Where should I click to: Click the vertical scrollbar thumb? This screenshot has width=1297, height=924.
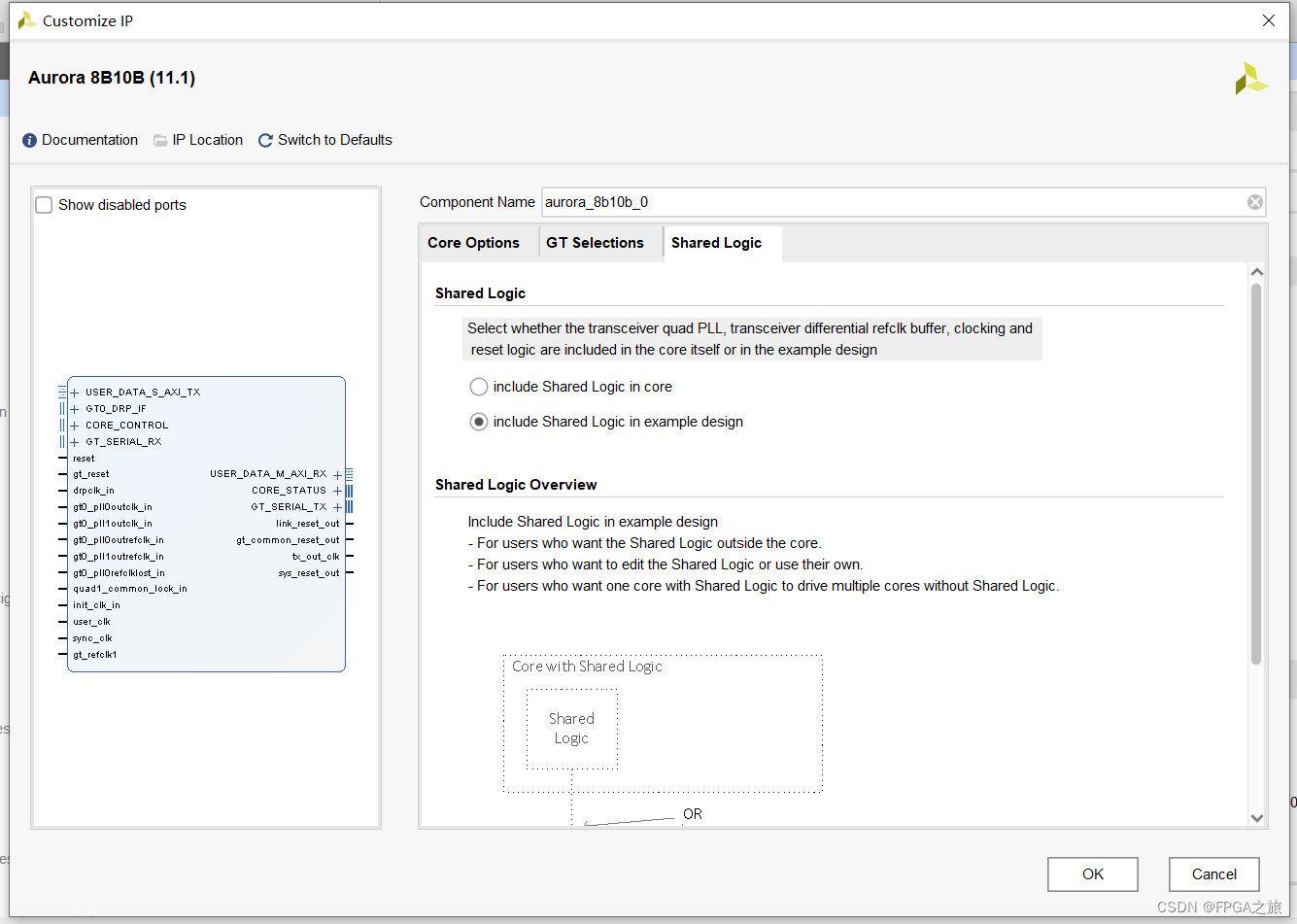1256,474
